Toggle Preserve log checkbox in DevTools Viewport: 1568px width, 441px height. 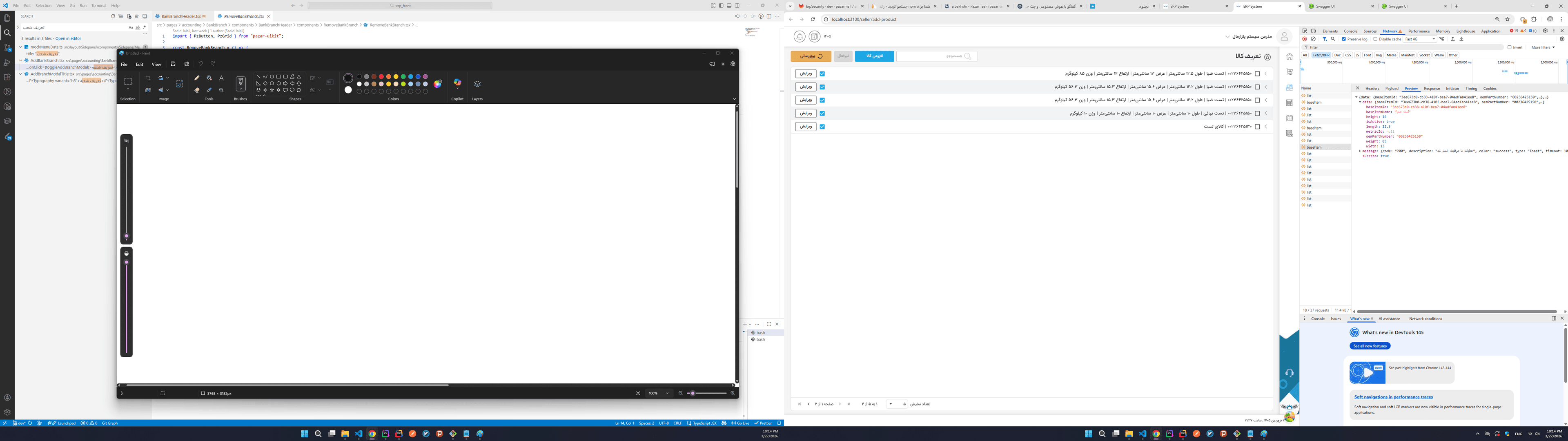pyautogui.click(x=1344, y=39)
